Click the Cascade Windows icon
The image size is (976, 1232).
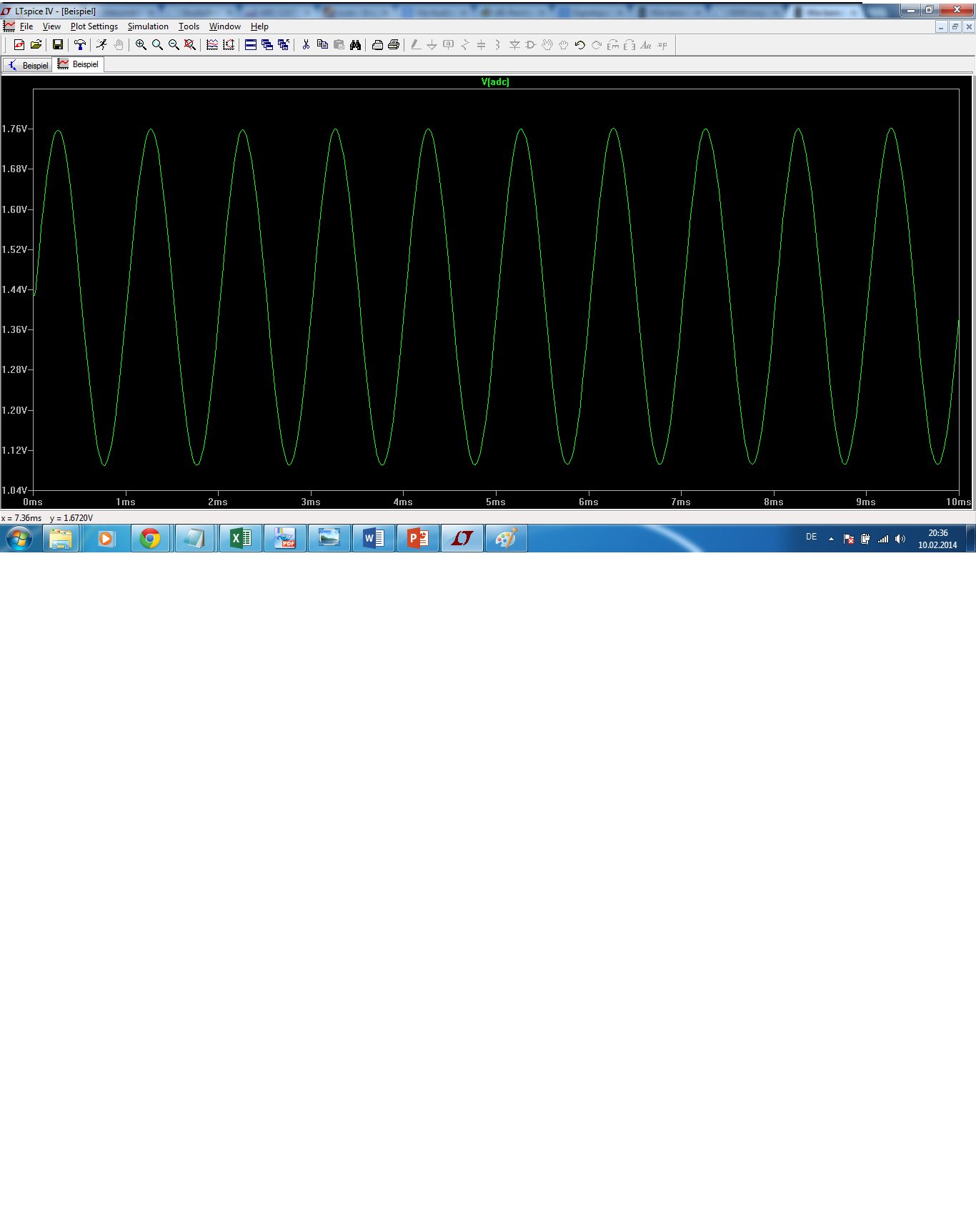[x=267, y=44]
